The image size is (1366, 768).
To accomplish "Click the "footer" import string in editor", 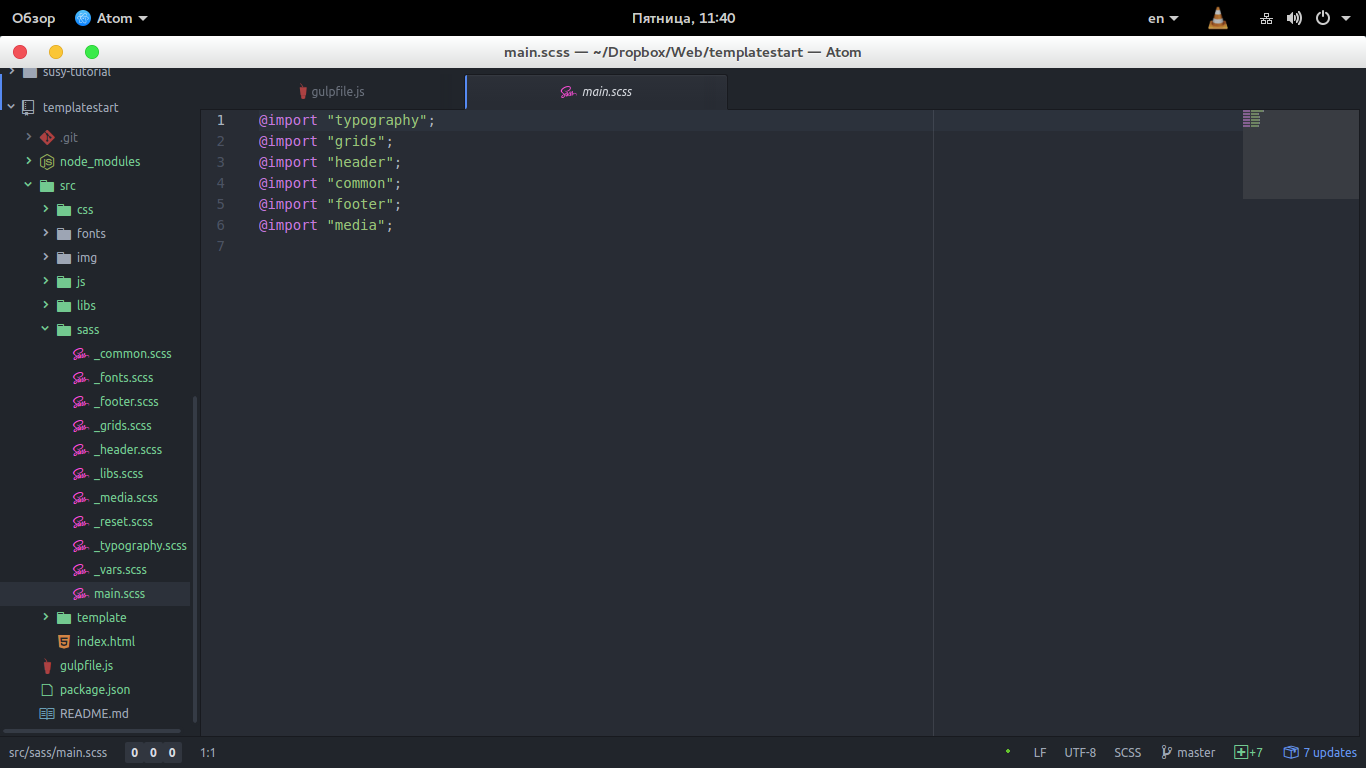I will [360, 204].
